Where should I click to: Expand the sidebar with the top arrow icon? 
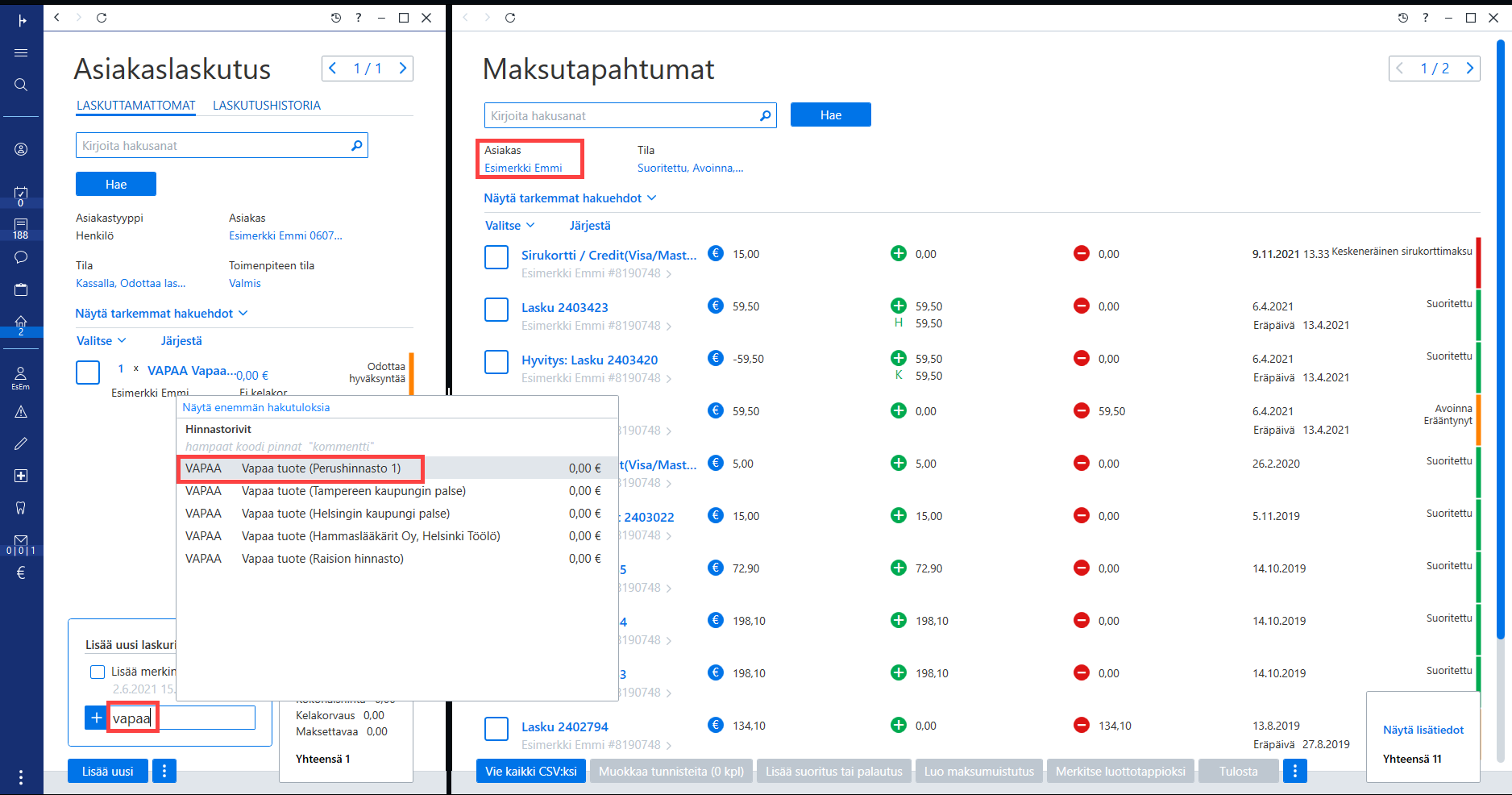point(22,20)
